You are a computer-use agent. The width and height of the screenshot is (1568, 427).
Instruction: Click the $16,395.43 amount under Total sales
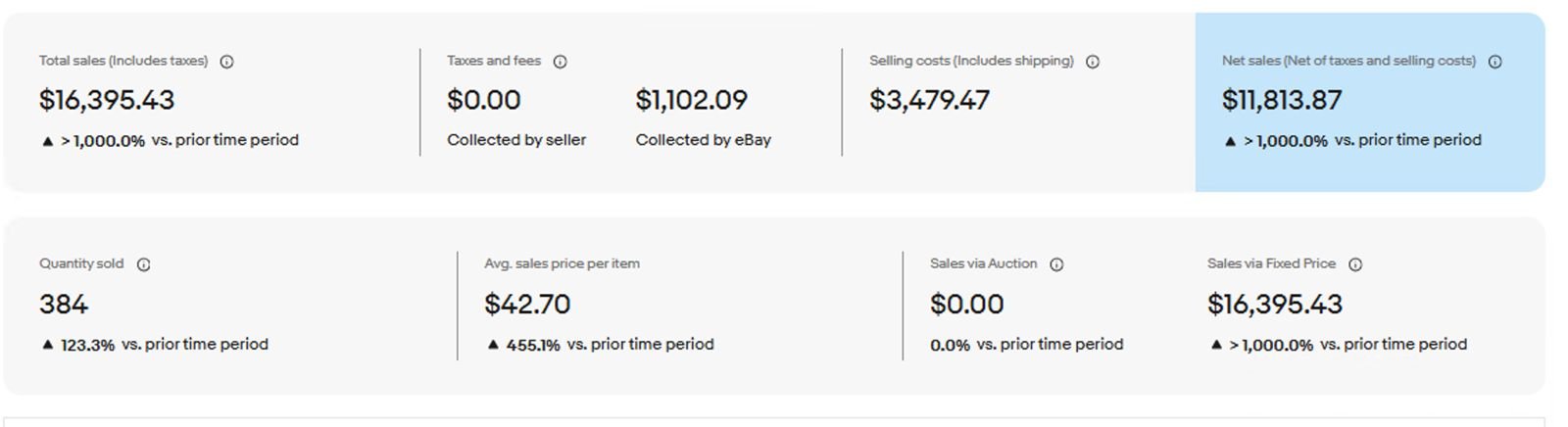click(x=107, y=100)
